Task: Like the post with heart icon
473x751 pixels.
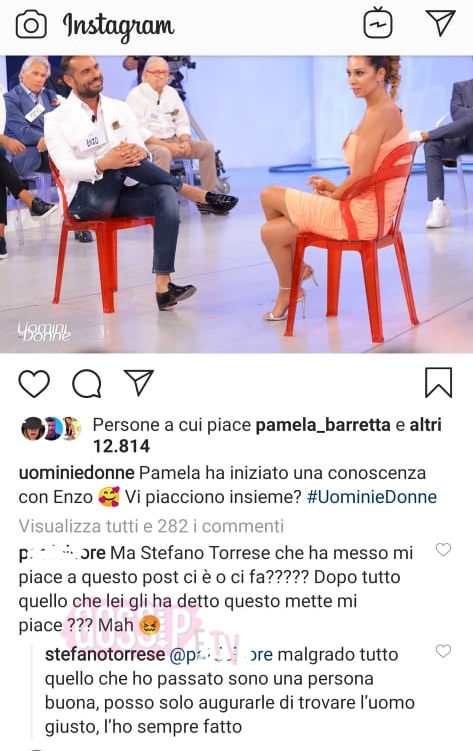Action: [x=34, y=383]
